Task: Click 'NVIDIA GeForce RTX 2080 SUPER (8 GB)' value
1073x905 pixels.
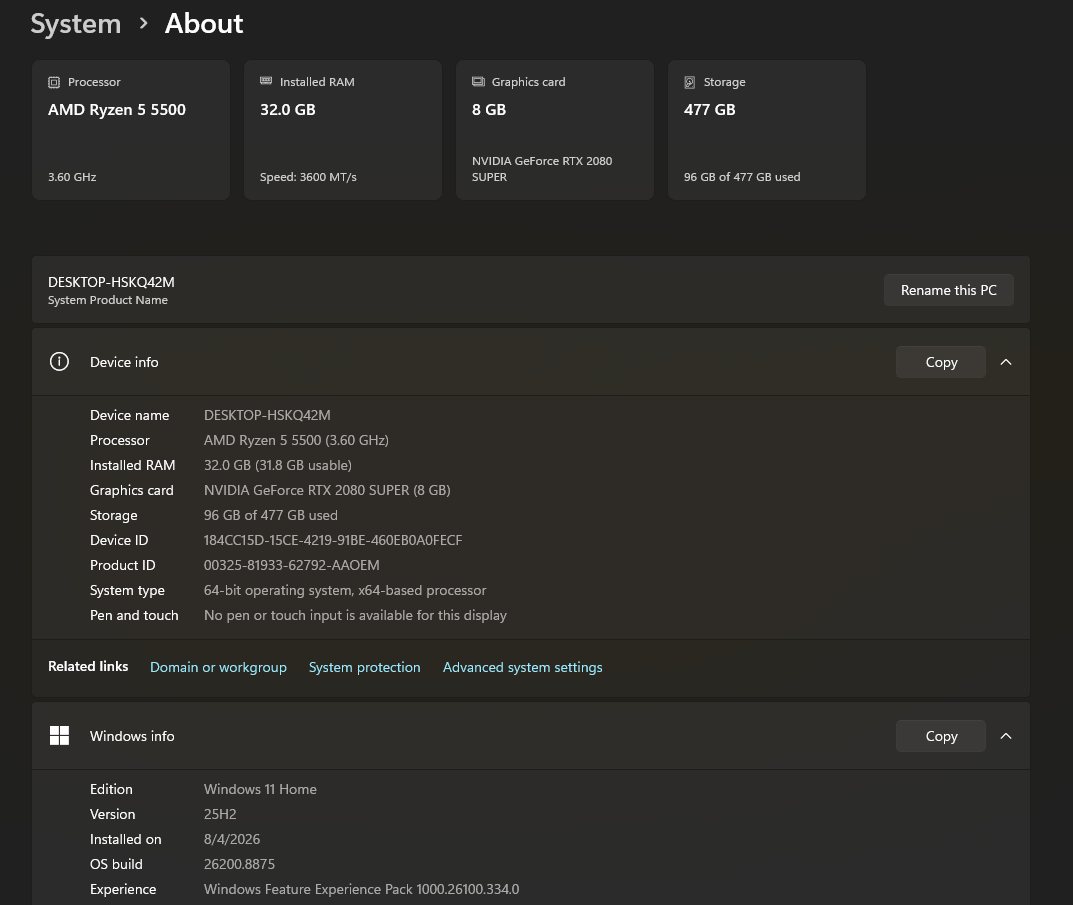Action: [x=327, y=490]
